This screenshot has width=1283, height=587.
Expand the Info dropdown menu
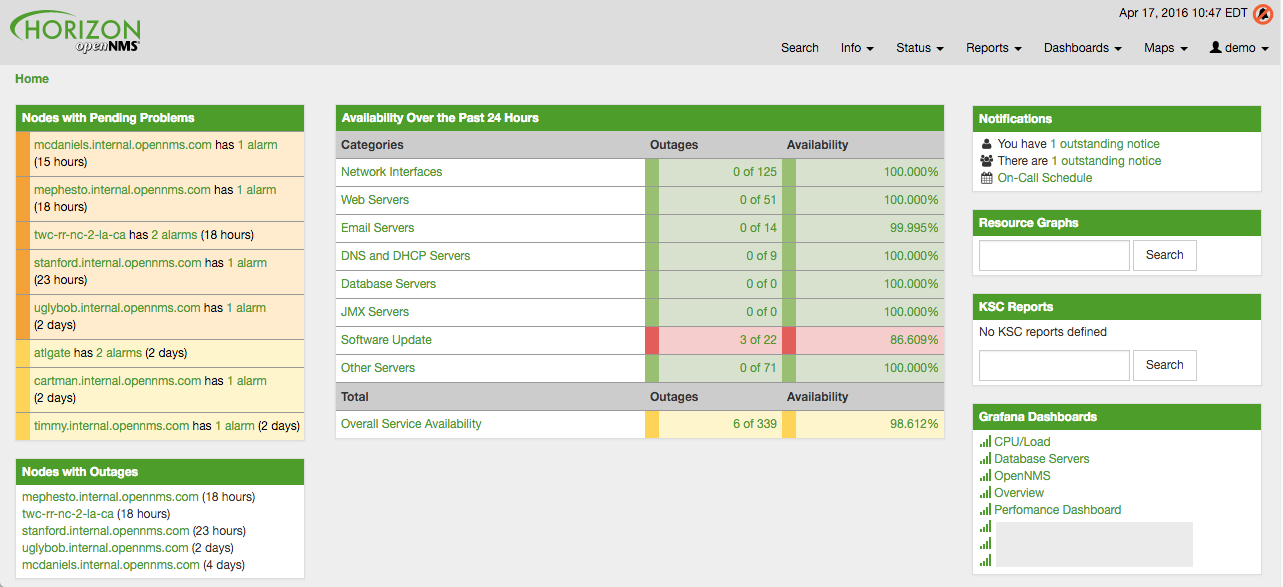pyautogui.click(x=857, y=48)
